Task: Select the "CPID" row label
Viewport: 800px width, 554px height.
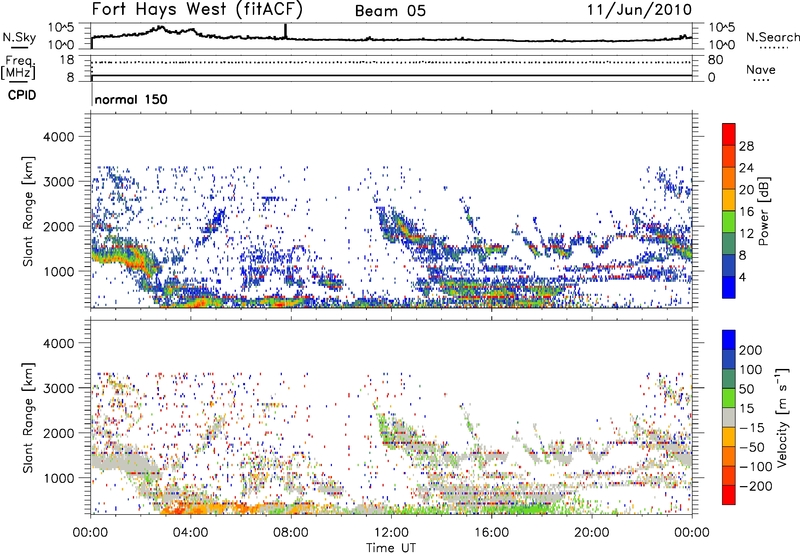Action: 22,95
